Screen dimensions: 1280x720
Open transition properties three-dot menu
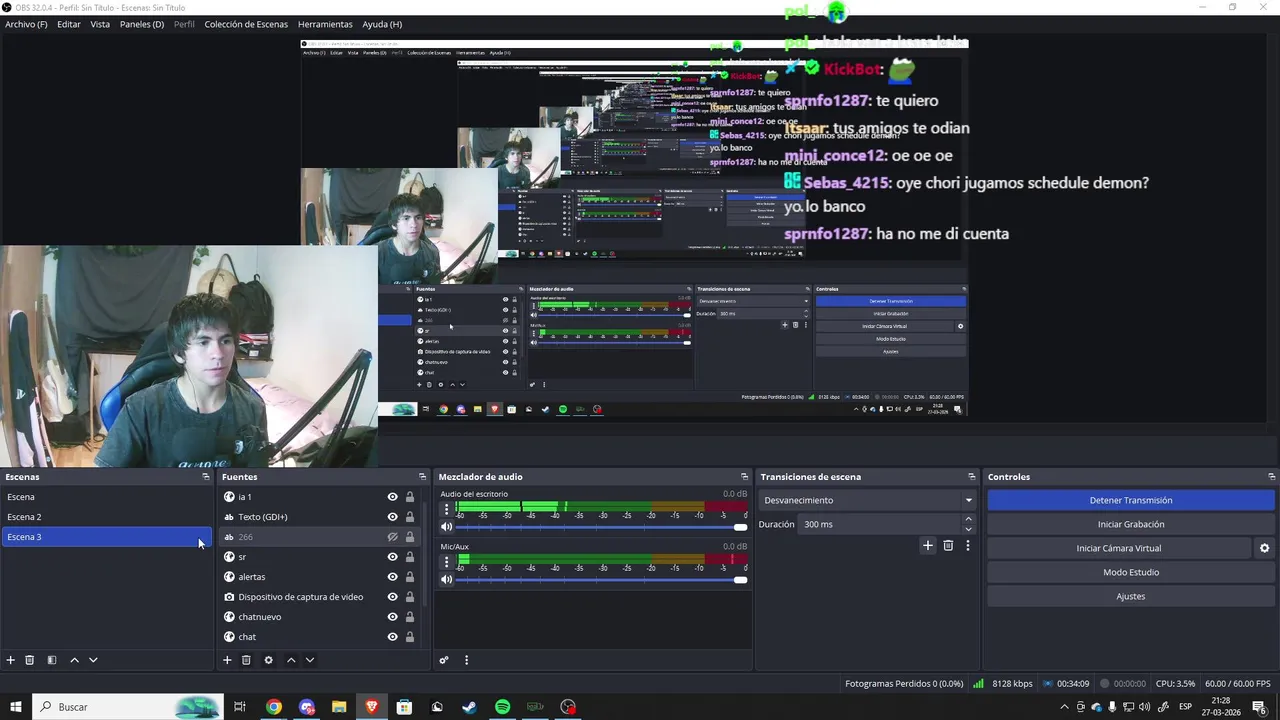(968, 546)
